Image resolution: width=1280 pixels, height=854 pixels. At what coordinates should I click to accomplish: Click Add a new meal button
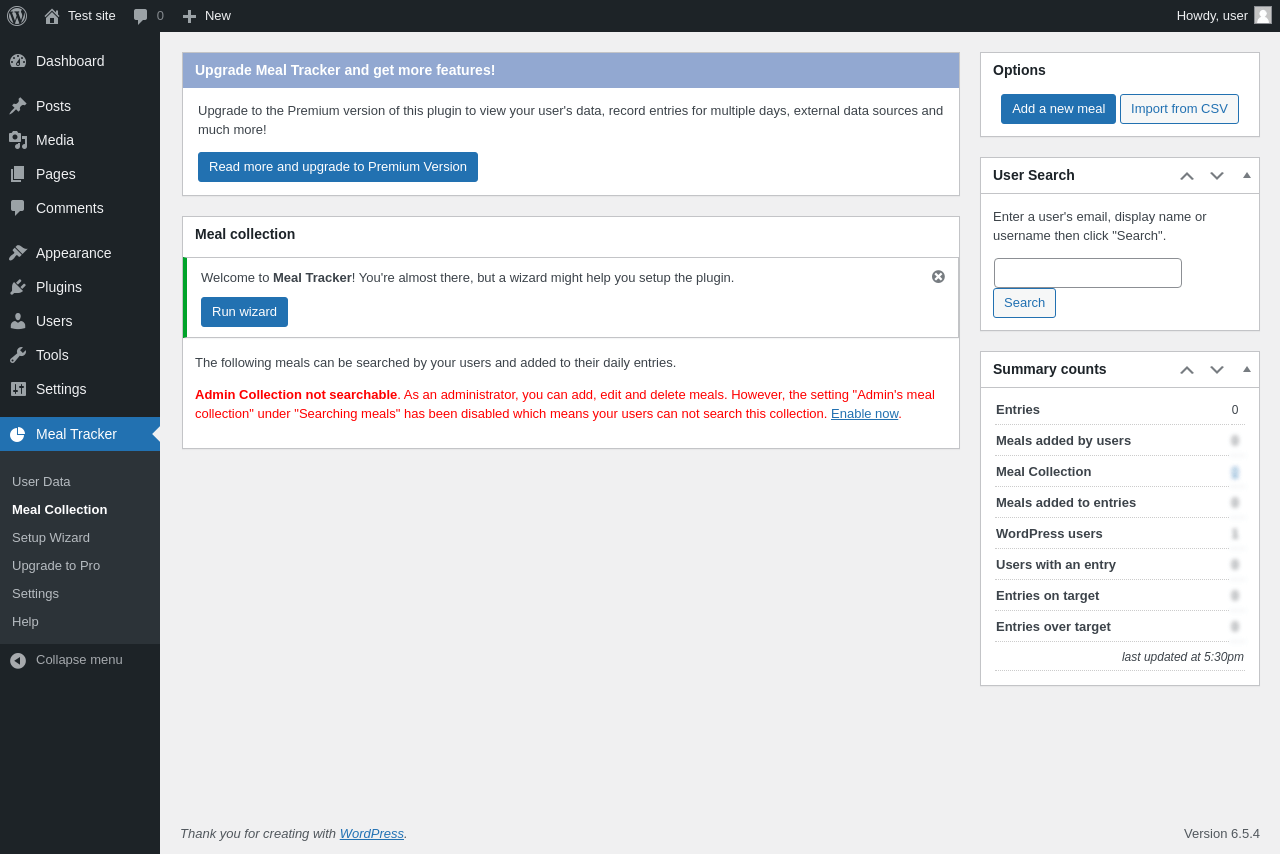pyautogui.click(x=1058, y=109)
